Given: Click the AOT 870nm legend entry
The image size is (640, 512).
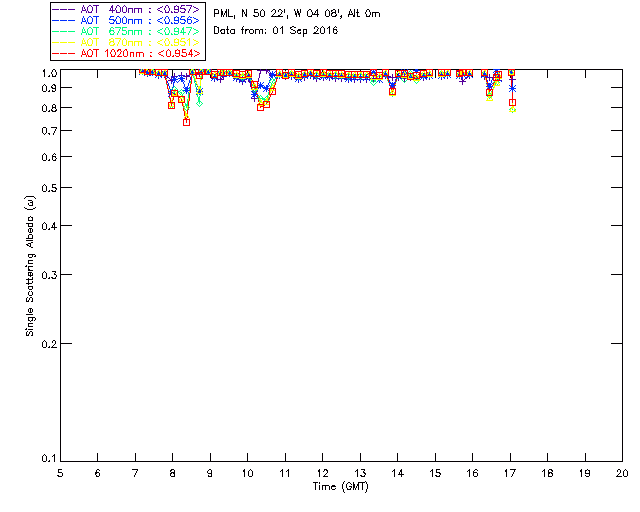Looking at the screenshot, I should click(x=126, y=42).
